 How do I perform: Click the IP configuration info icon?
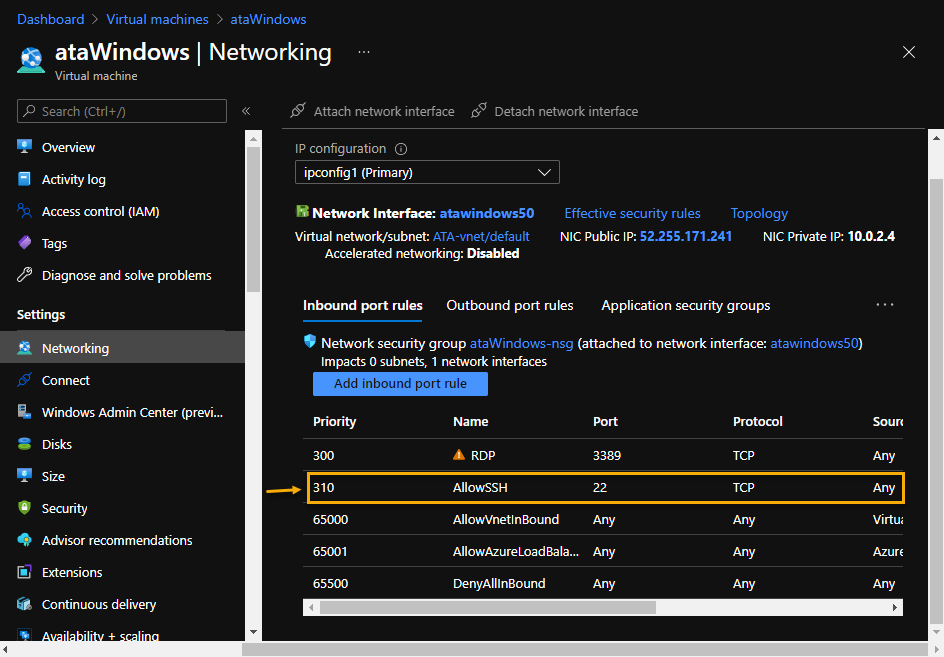pos(401,149)
